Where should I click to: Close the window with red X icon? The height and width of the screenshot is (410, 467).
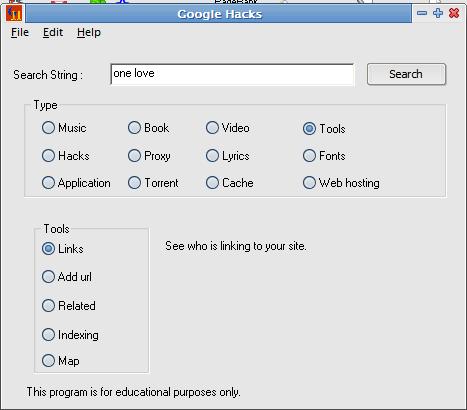point(454,13)
